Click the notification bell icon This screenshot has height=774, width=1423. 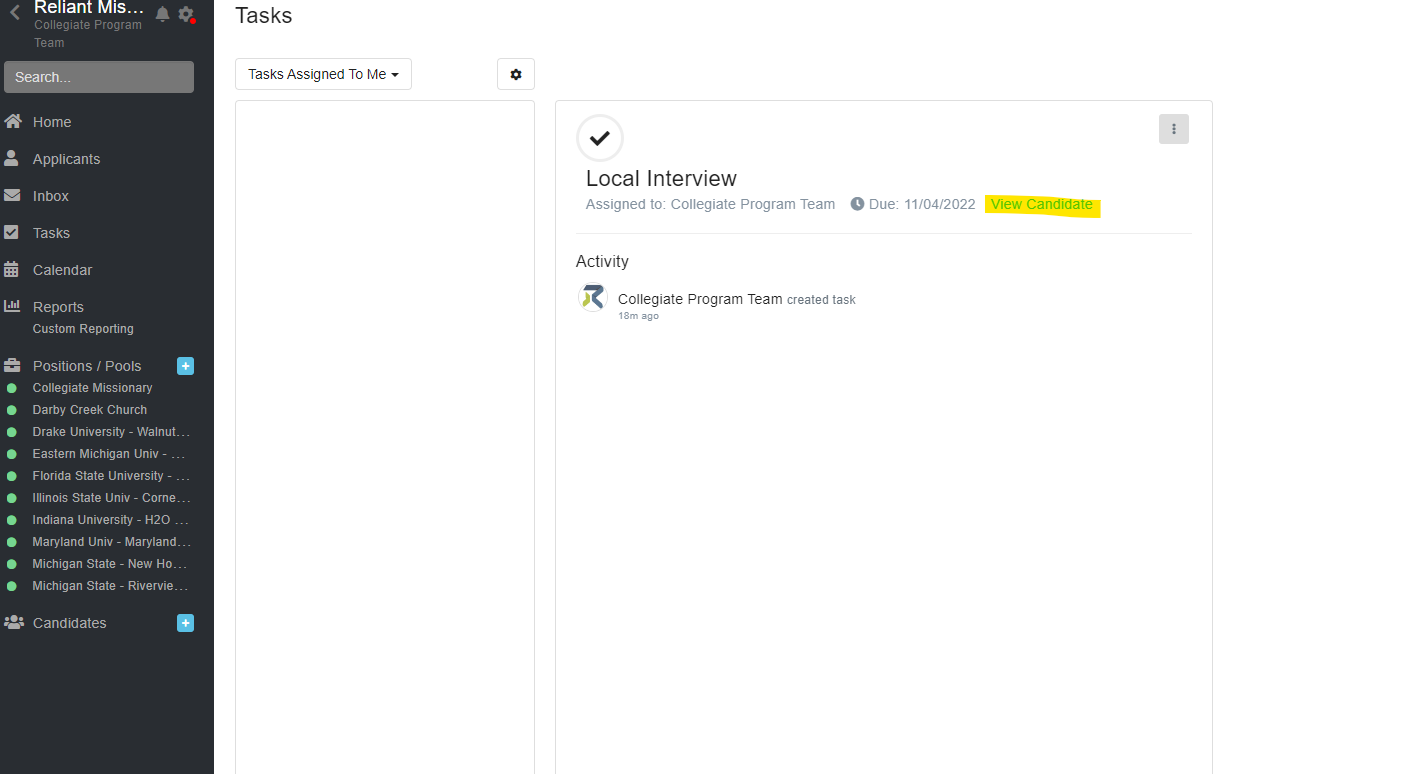tap(162, 14)
